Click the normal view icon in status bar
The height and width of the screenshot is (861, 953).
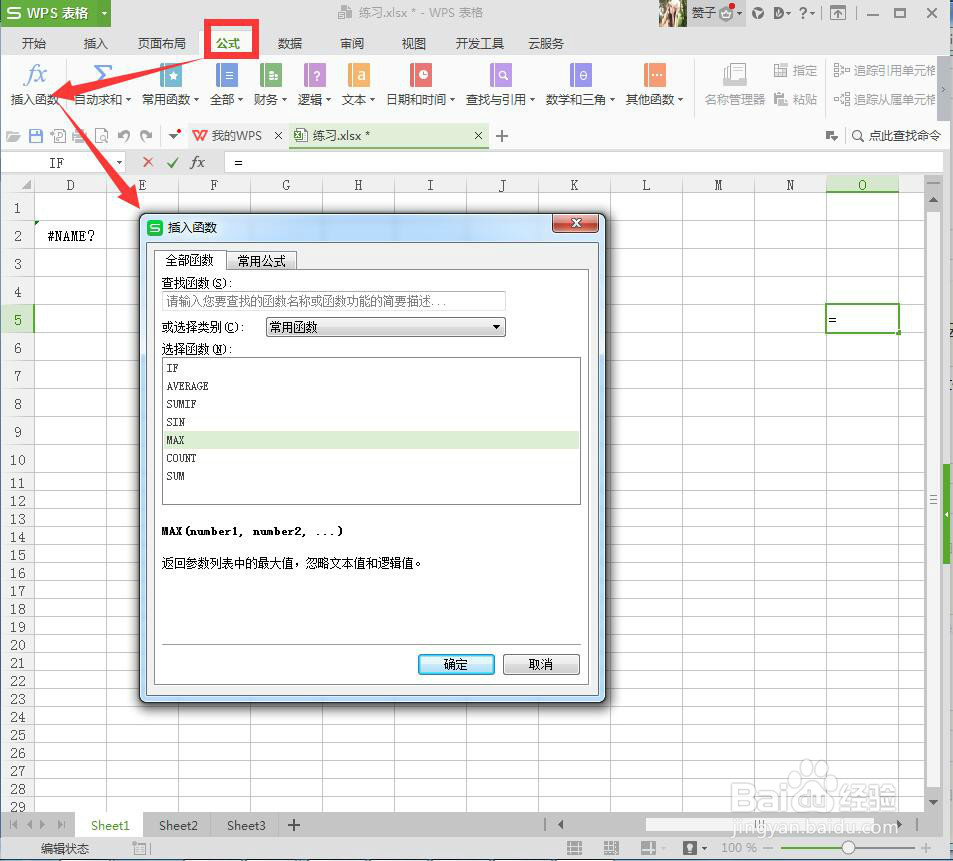[574, 848]
